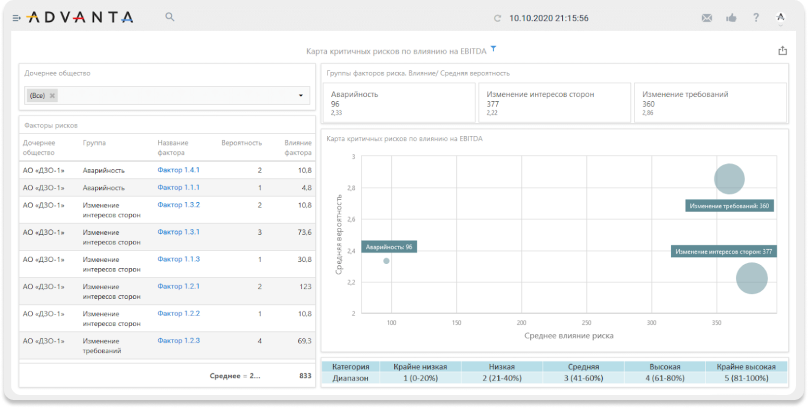
Task: Refresh data using the reload icon
Action: tap(497, 18)
